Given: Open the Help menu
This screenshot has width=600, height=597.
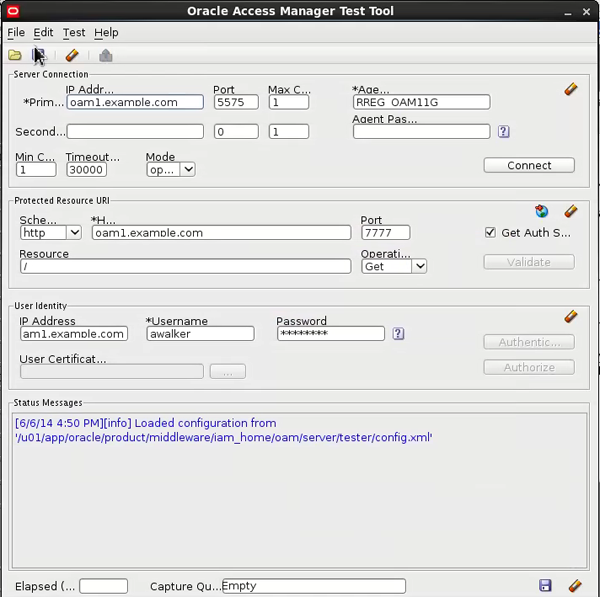Looking at the screenshot, I should click(106, 33).
